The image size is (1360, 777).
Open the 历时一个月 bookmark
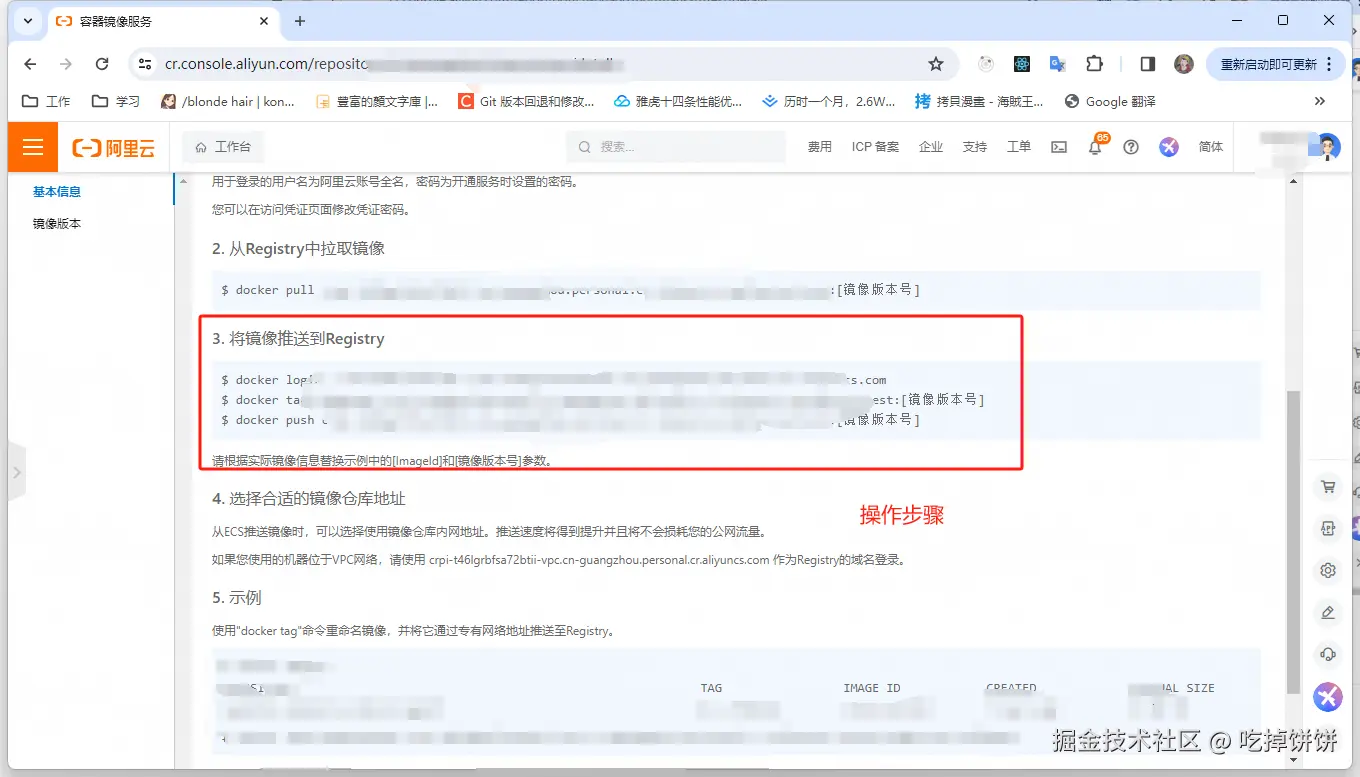pos(829,101)
